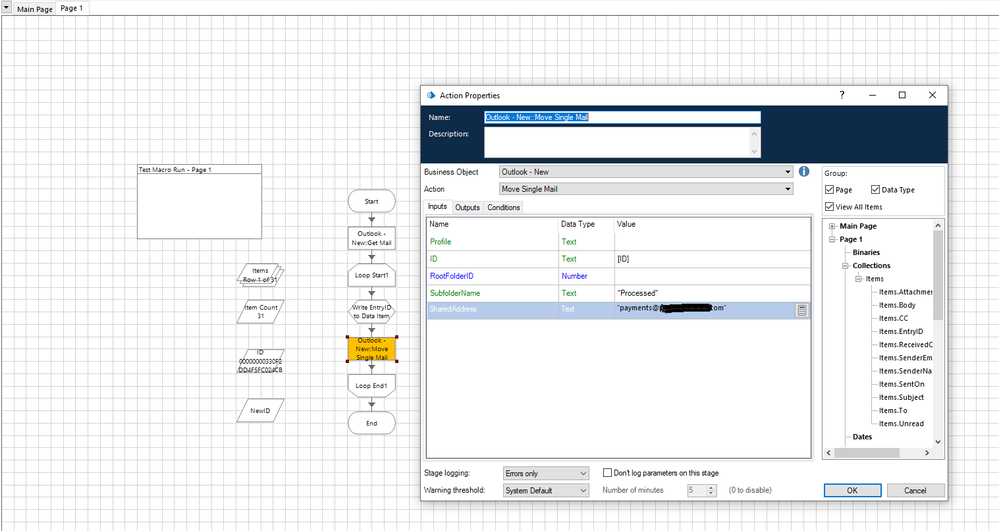The height and width of the screenshot is (531, 999).
Task: Click the Cancel button
Action: [914, 490]
